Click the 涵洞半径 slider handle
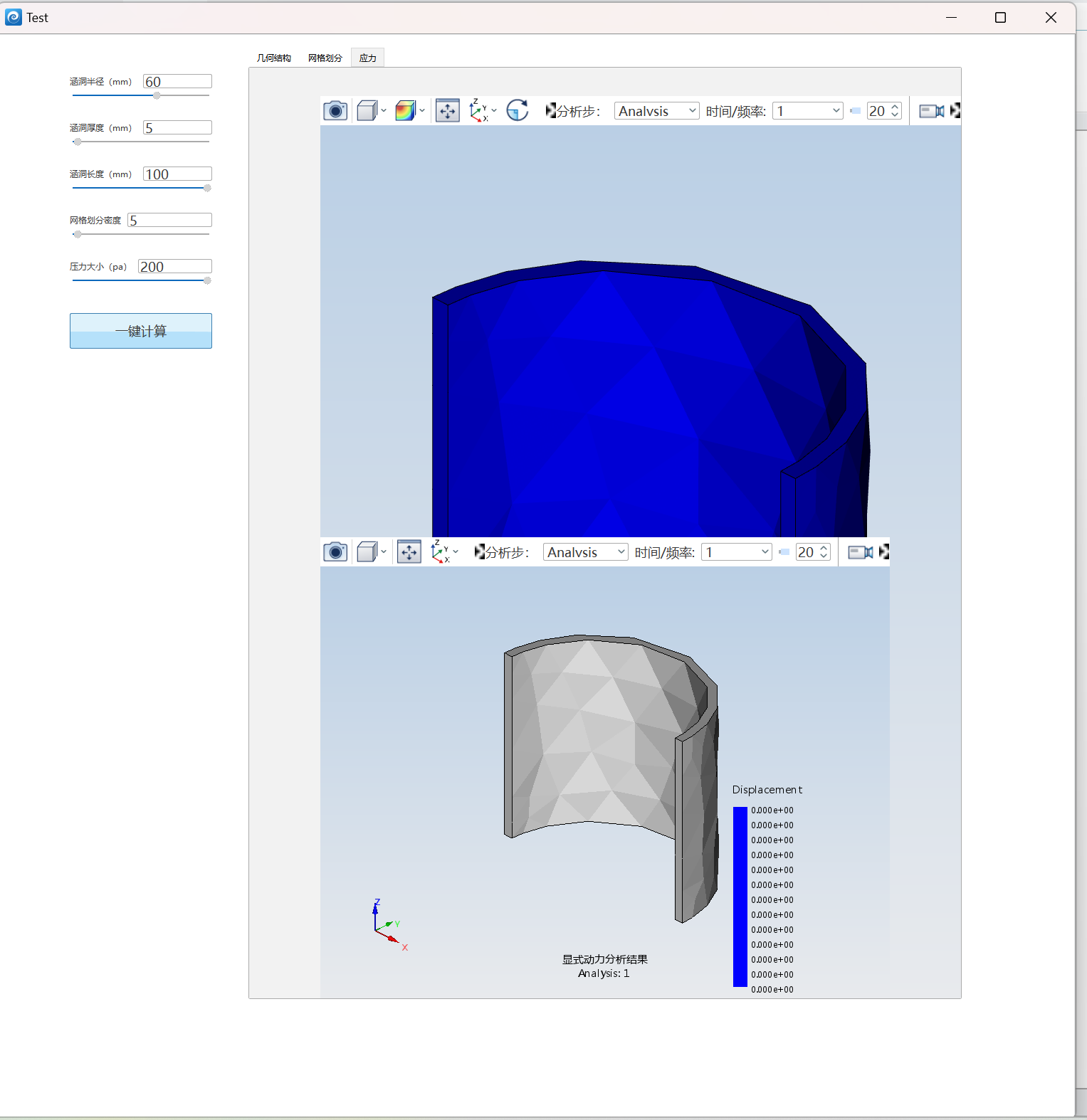 tap(157, 95)
